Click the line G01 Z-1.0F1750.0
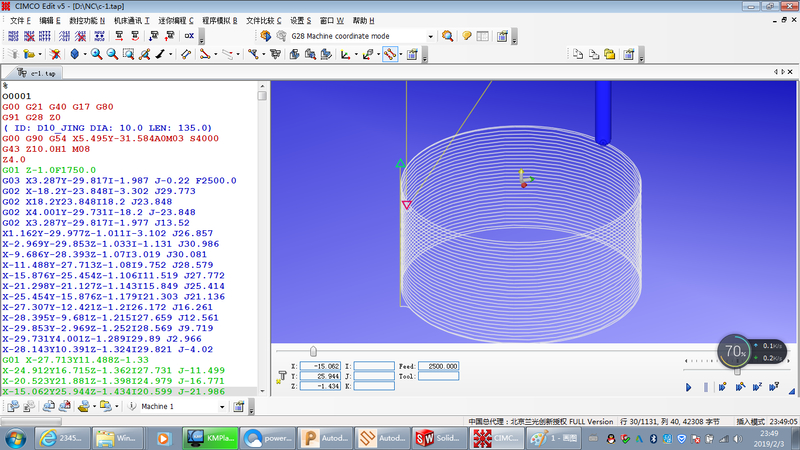 (x=49, y=170)
